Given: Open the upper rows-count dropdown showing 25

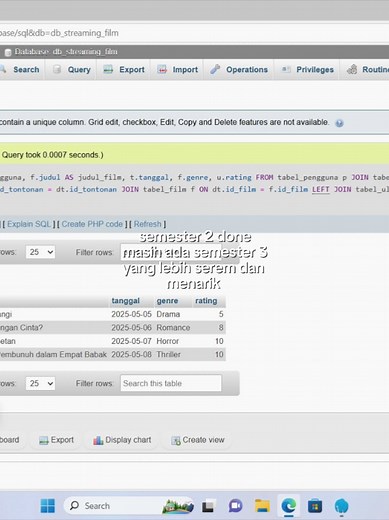Looking at the screenshot, I should click(x=40, y=252).
